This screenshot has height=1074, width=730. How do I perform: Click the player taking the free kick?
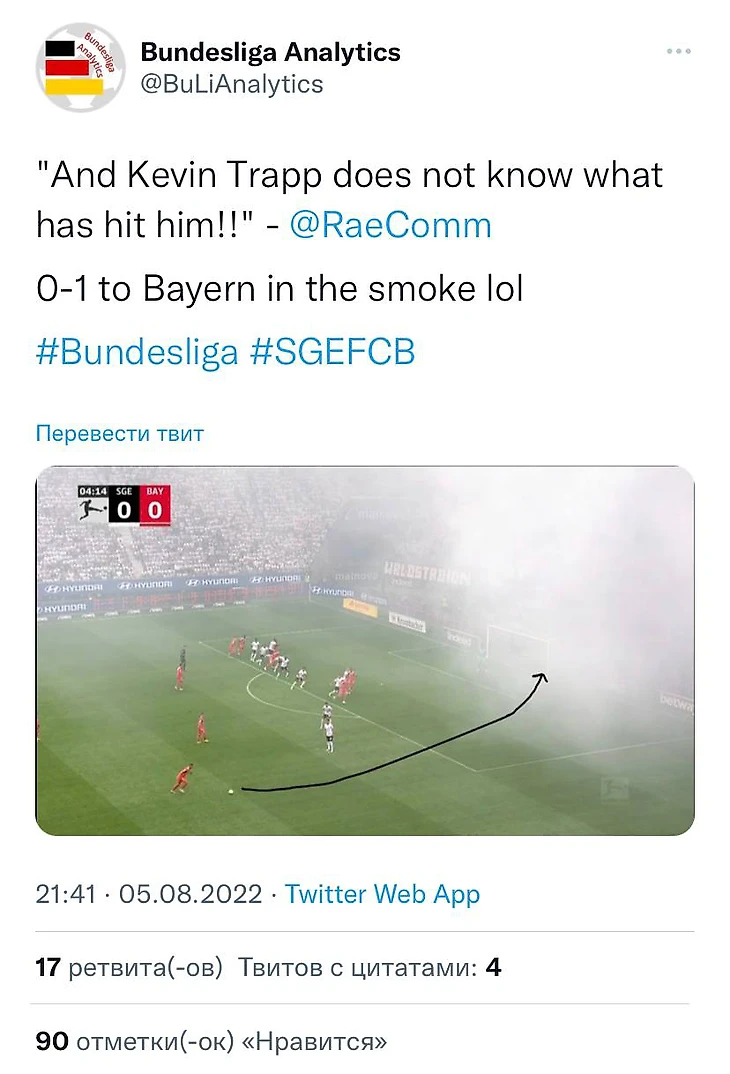(x=183, y=779)
